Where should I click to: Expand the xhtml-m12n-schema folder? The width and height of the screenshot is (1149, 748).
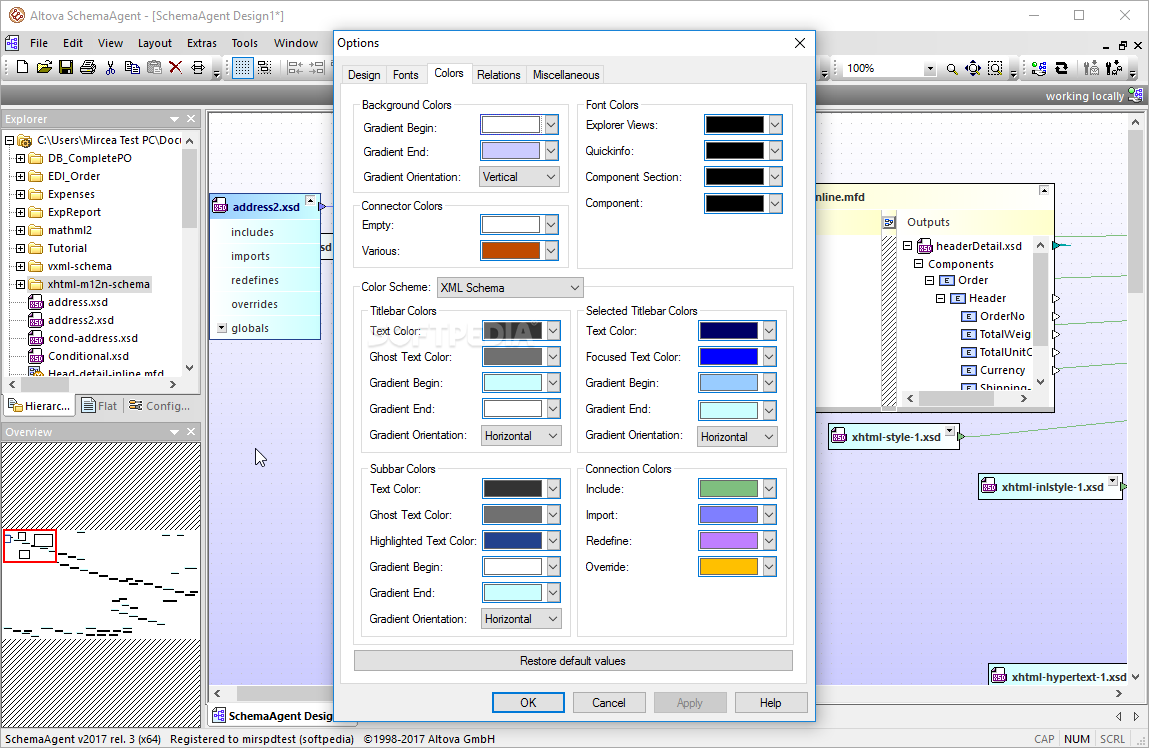pyautogui.click(x=21, y=284)
